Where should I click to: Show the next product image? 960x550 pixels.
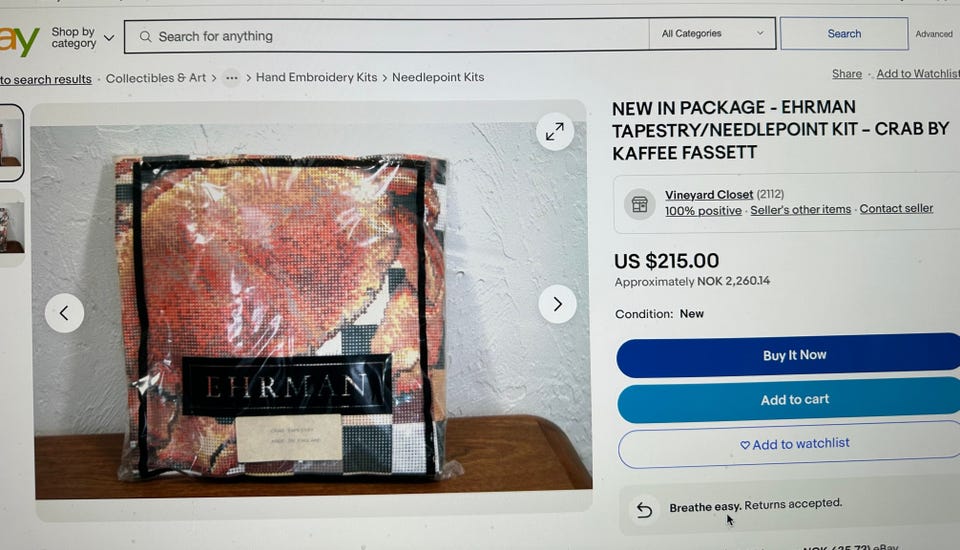pos(557,304)
